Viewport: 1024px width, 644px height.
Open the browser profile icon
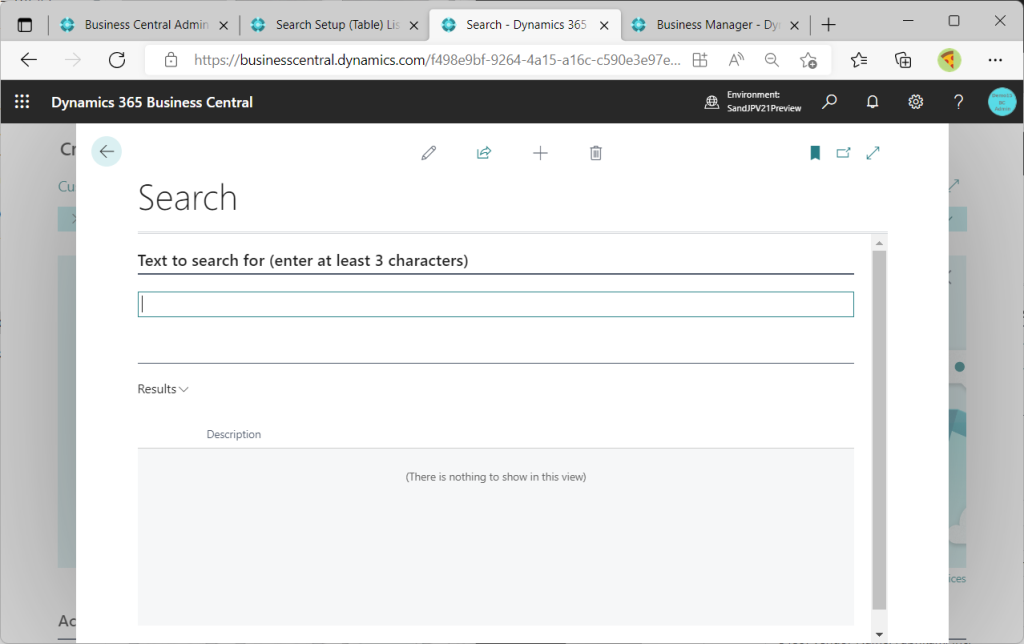pyautogui.click(x=949, y=60)
